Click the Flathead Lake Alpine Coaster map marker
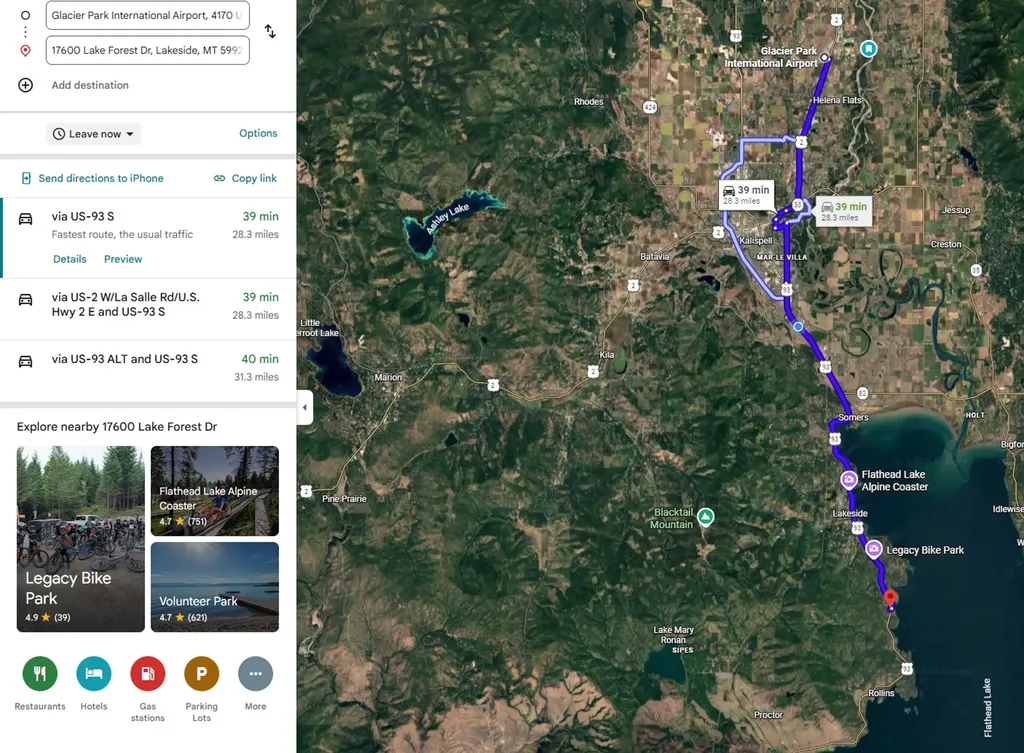Image resolution: width=1024 pixels, height=753 pixels. pos(848,480)
